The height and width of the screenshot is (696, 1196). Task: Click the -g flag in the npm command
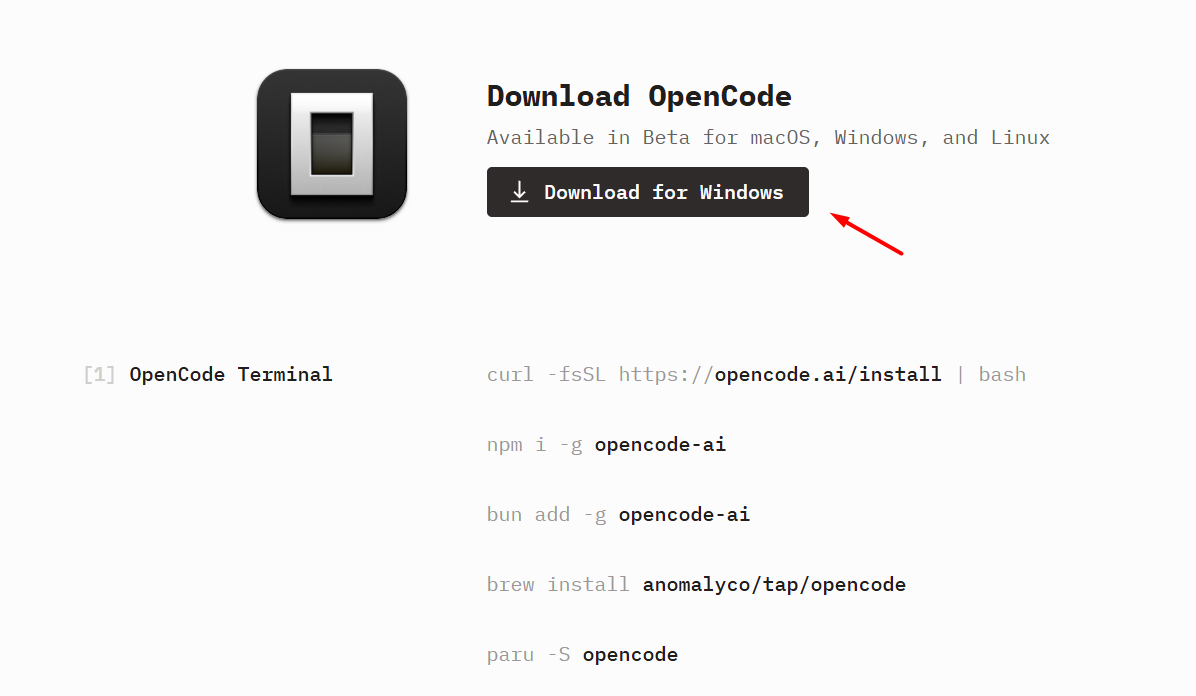[x=572, y=444]
